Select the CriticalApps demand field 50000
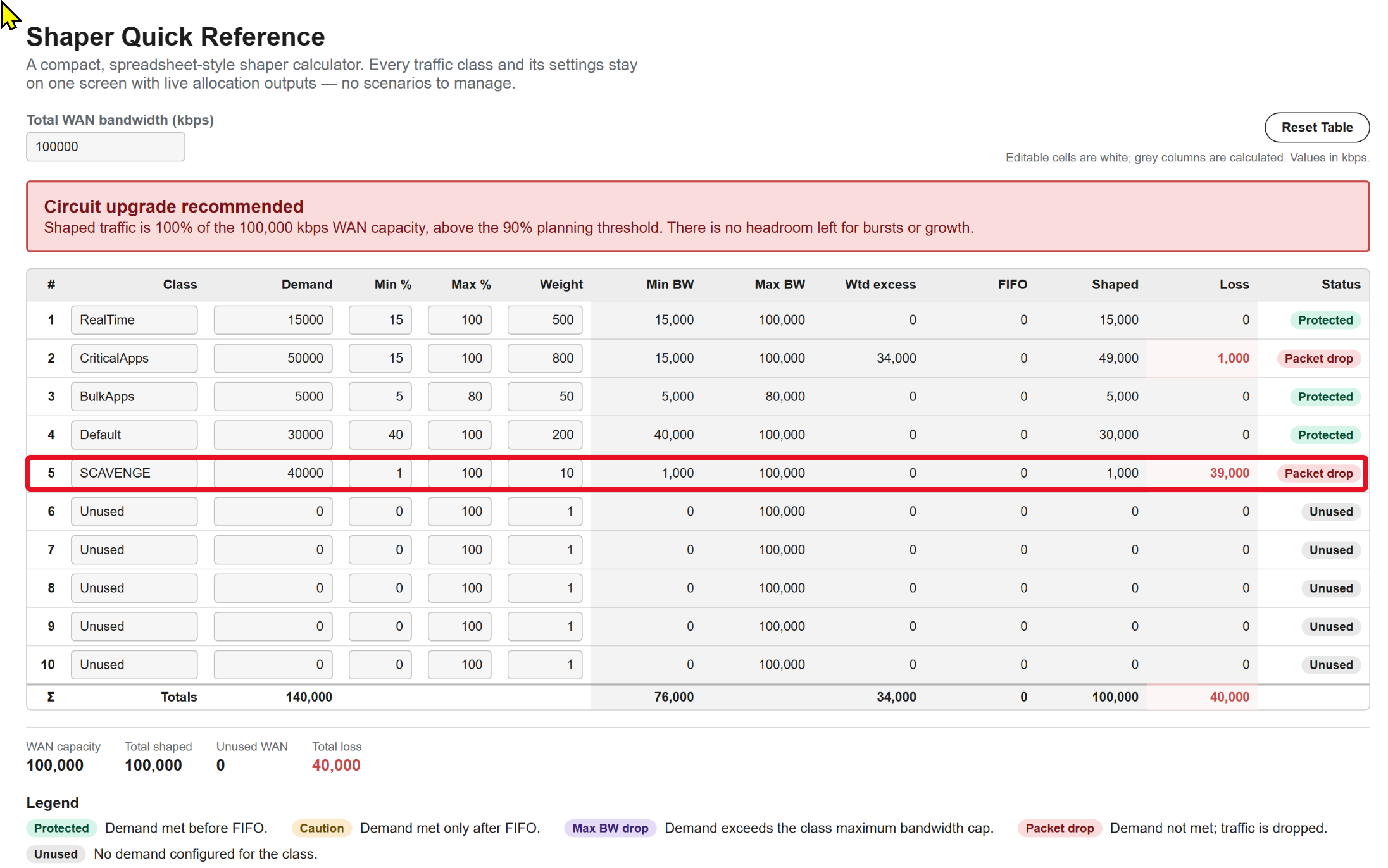Image resolution: width=1388 pixels, height=868 pixels. [x=273, y=358]
